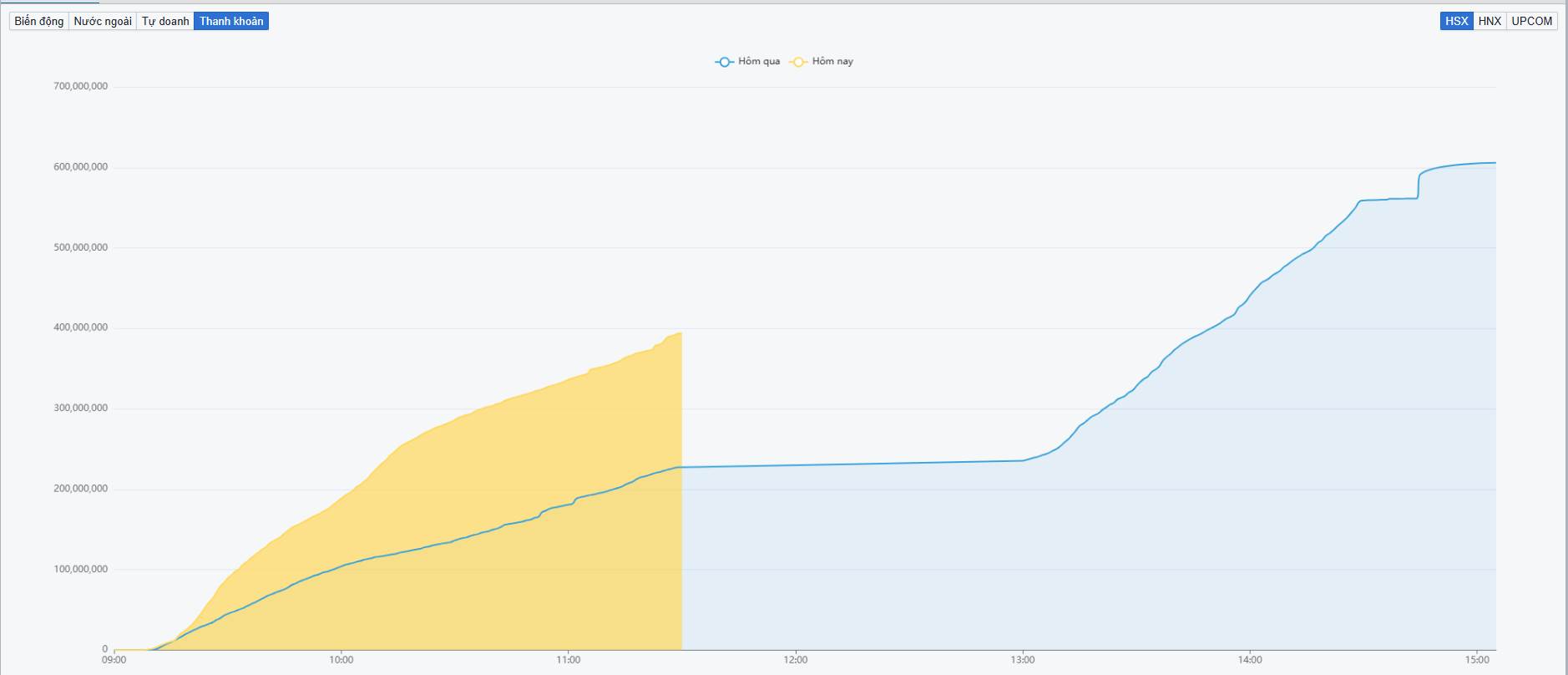Click the 13:00 time axis label
This screenshot has width=1568, height=675.
(1023, 660)
